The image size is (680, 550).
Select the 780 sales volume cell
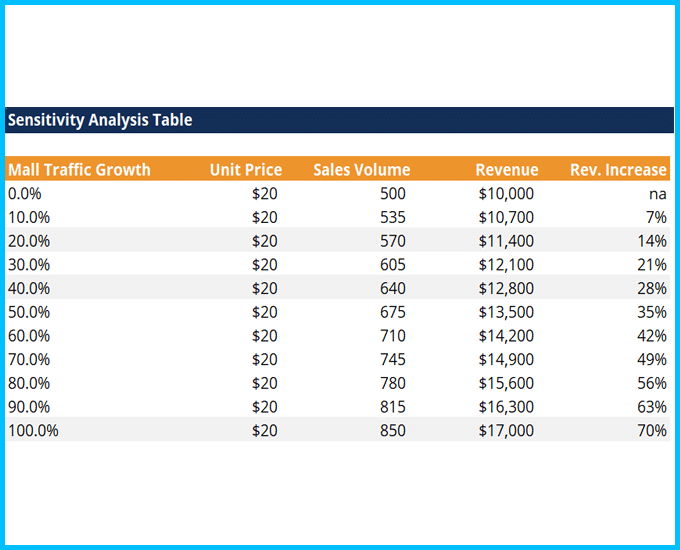tap(393, 383)
